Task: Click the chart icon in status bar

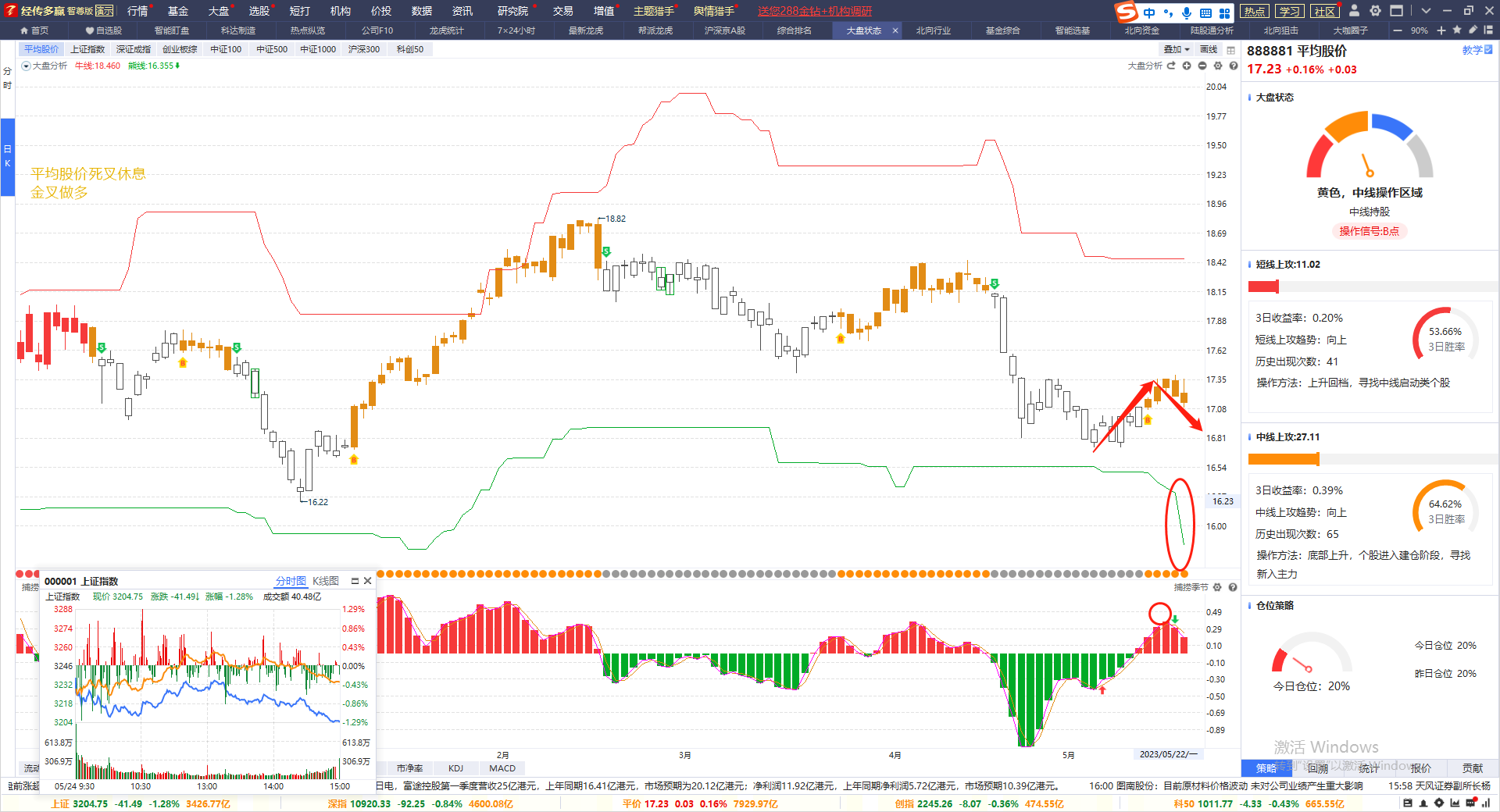Action: (x=1455, y=803)
